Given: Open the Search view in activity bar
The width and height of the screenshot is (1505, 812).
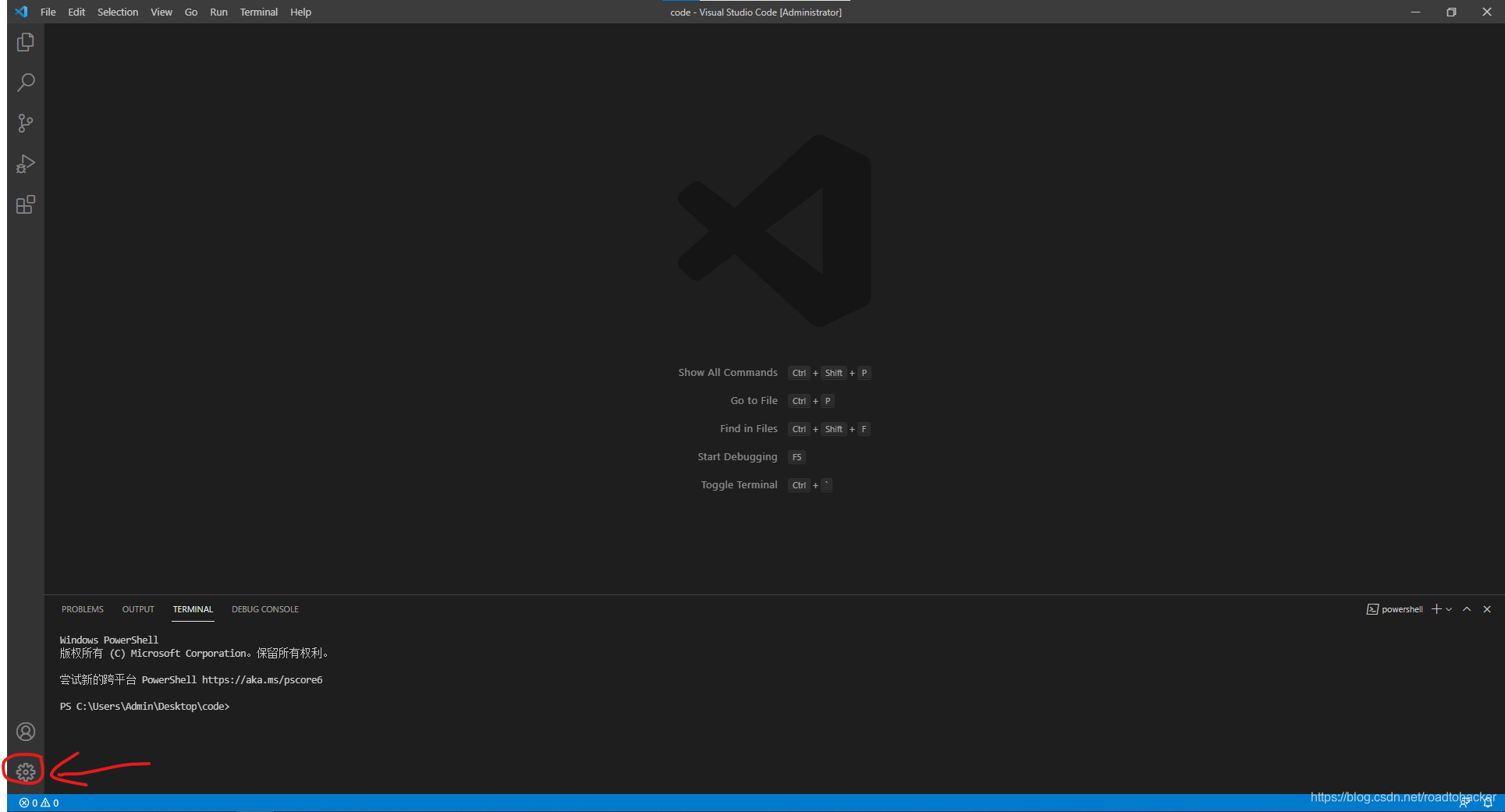Looking at the screenshot, I should pos(26,83).
